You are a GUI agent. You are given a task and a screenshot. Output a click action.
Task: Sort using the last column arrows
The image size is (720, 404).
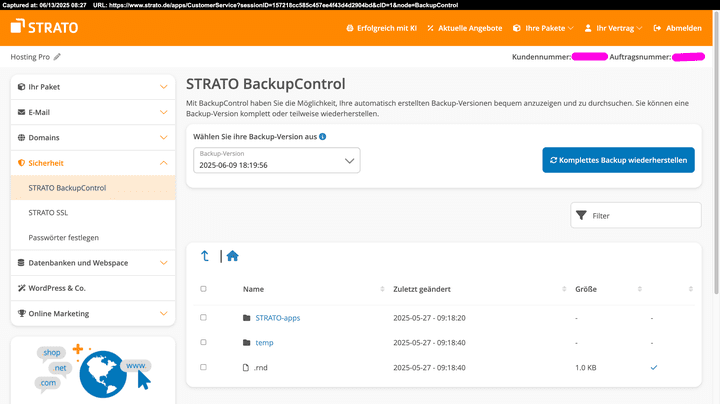(x=691, y=289)
